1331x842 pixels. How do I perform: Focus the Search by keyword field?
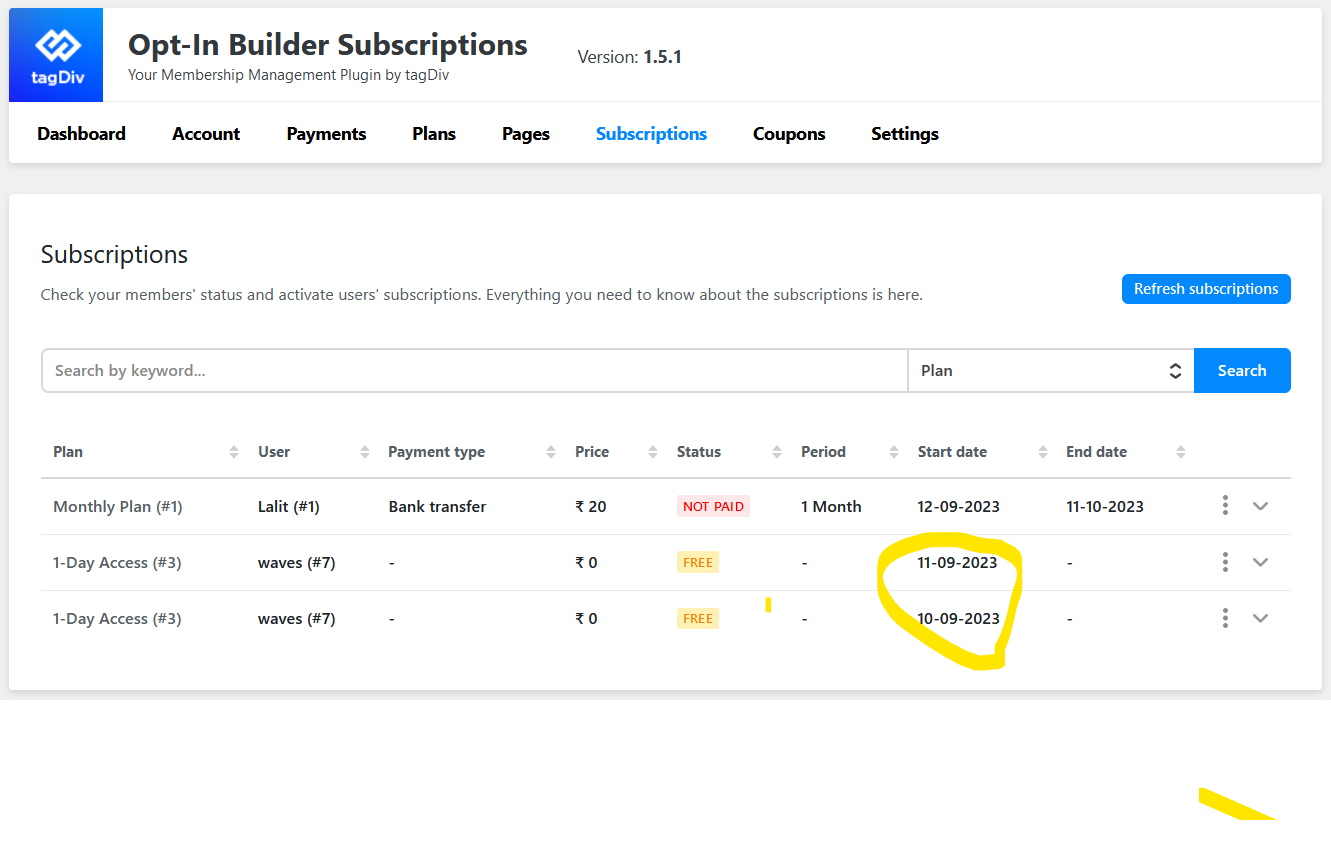tap(474, 371)
